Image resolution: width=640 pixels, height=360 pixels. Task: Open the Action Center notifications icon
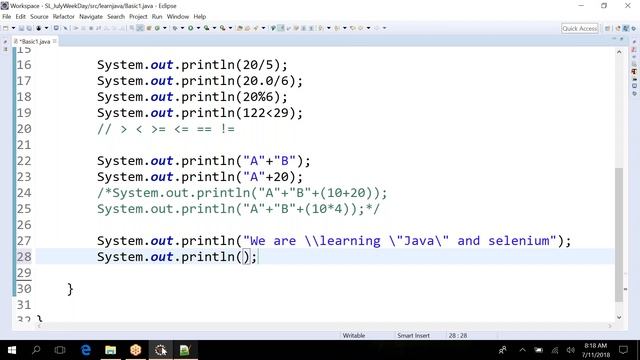[623, 350]
